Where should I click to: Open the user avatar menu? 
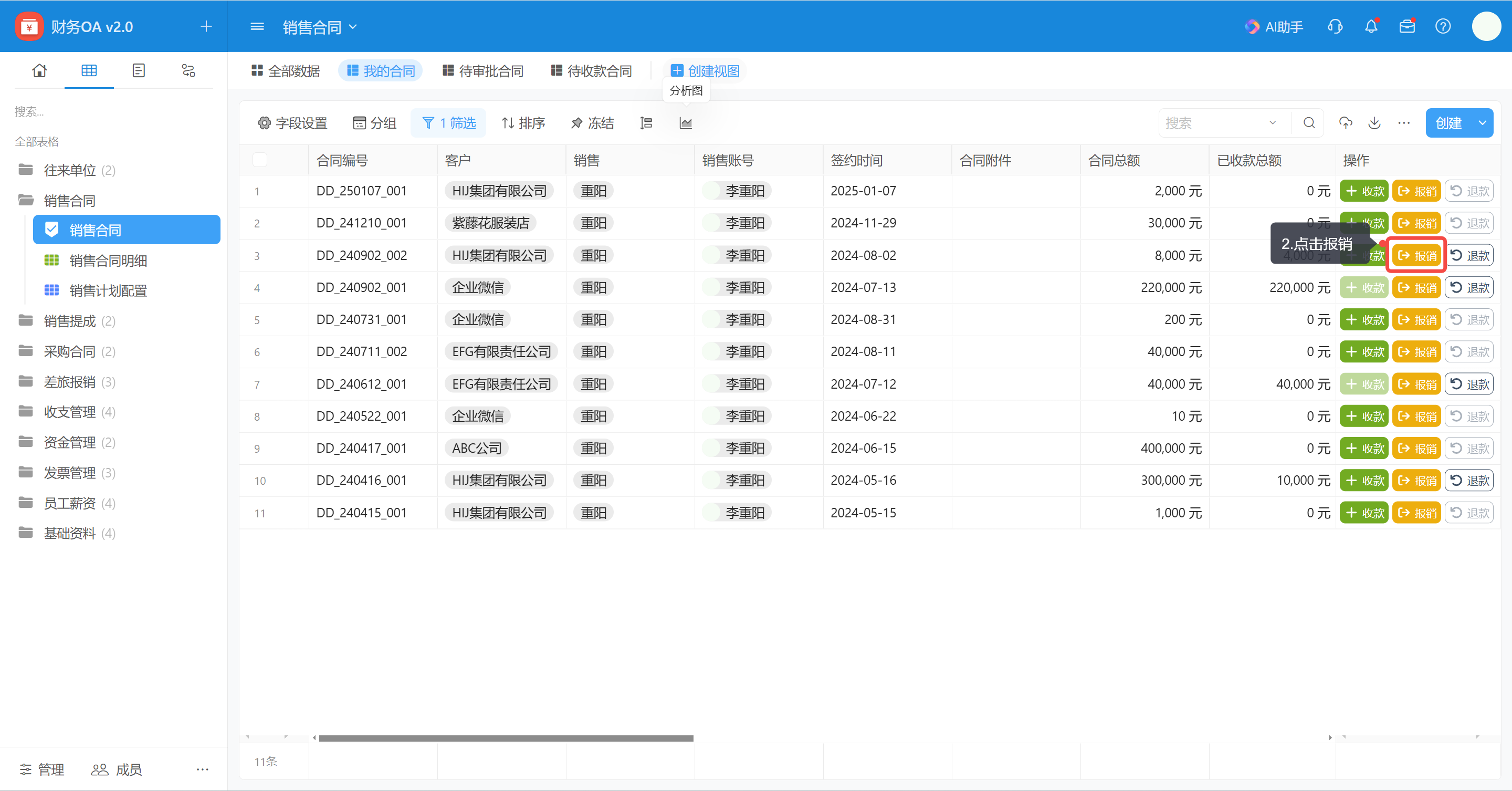coord(1486,26)
